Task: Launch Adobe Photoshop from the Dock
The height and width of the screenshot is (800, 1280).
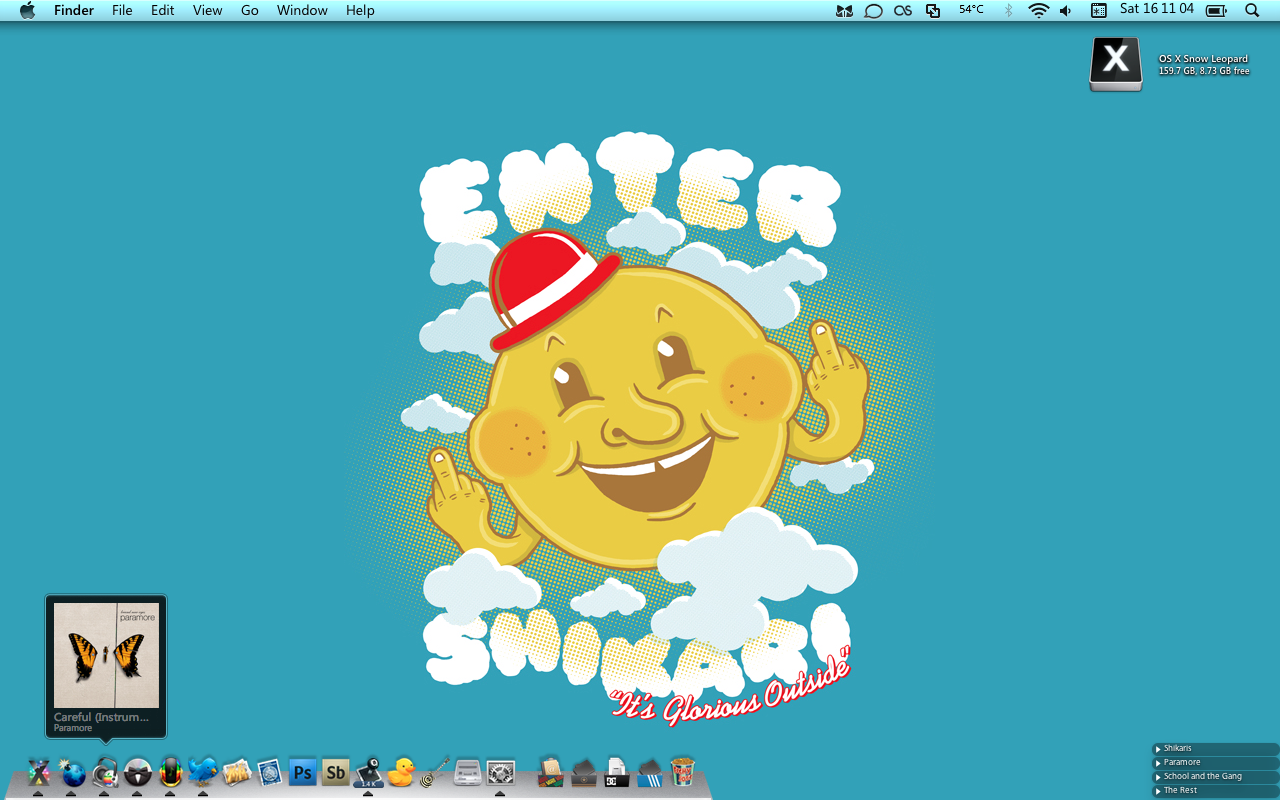Action: pos(302,773)
